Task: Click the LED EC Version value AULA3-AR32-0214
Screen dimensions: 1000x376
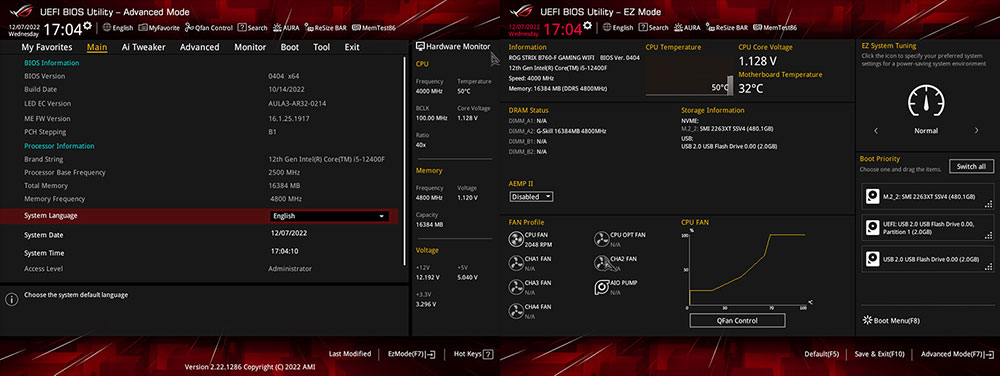Action: tap(297, 103)
